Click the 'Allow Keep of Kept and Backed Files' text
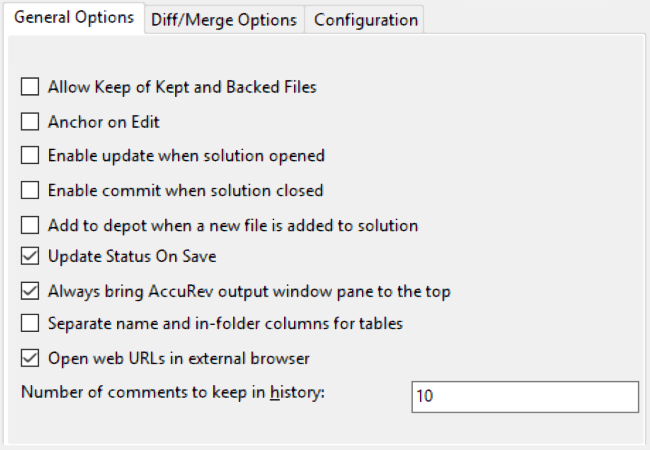Image resolution: width=650 pixels, height=450 pixels. click(182, 88)
